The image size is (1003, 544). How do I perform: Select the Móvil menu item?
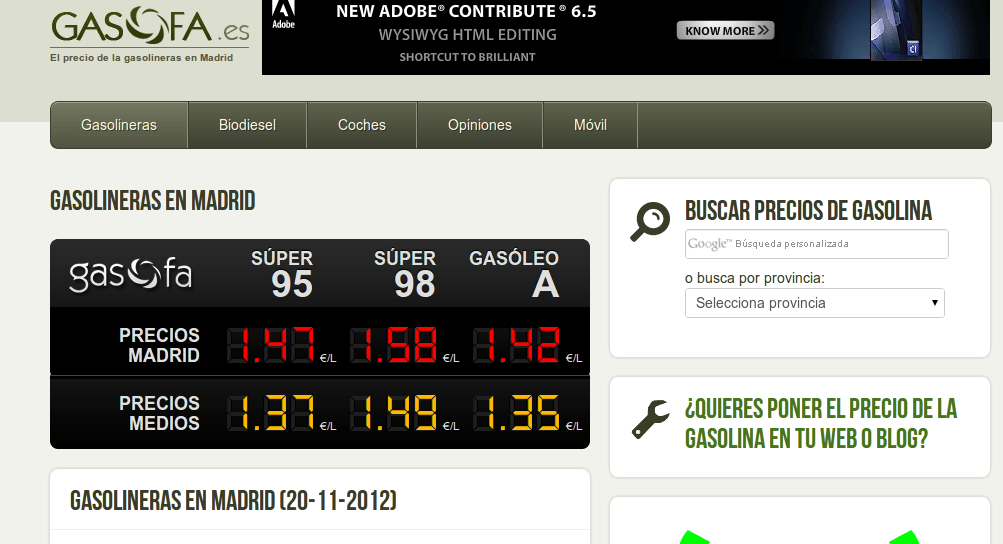pyautogui.click(x=590, y=125)
